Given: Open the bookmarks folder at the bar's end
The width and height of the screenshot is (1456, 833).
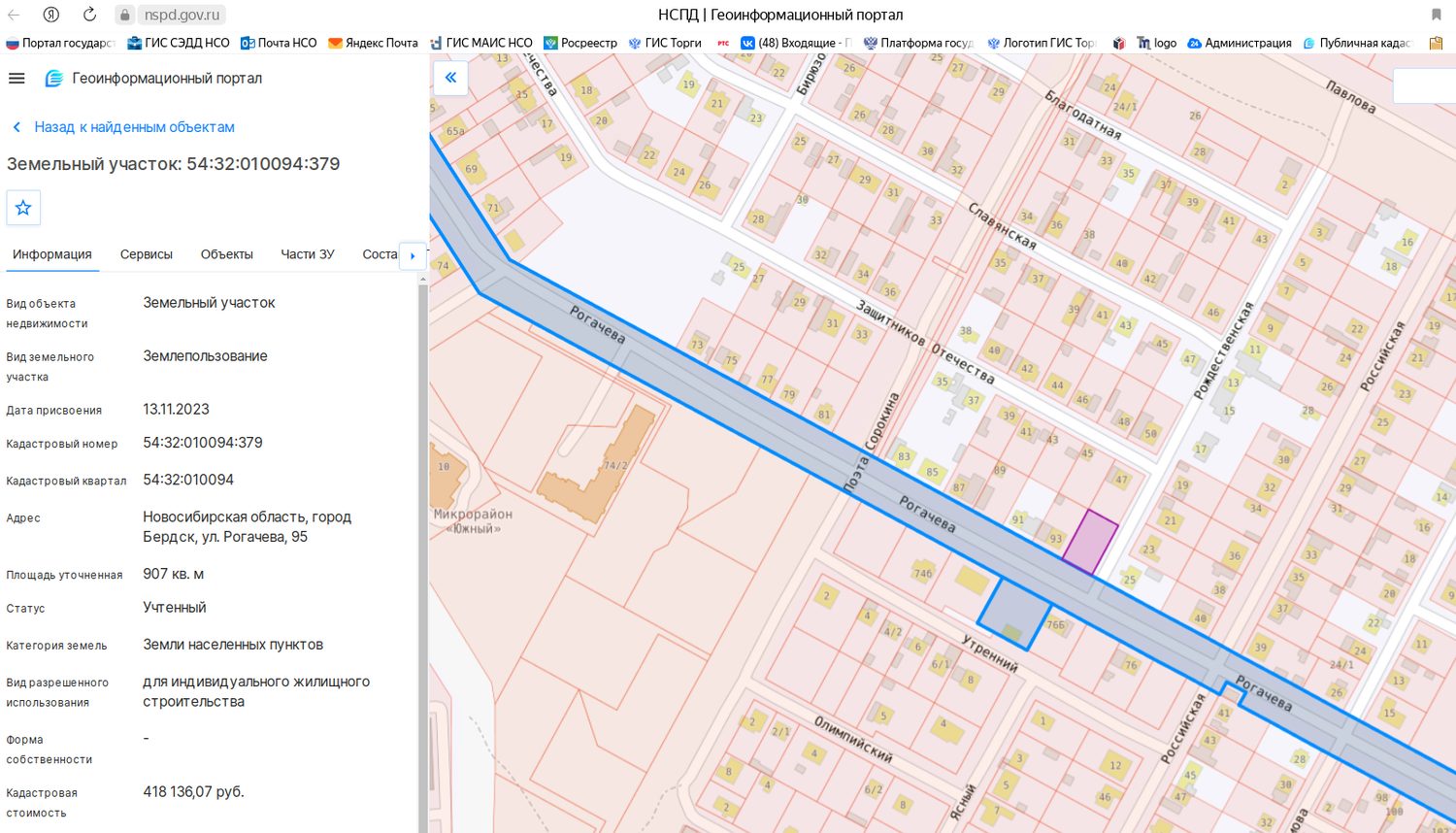Looking at the screenshot, I should (1436, 43).
